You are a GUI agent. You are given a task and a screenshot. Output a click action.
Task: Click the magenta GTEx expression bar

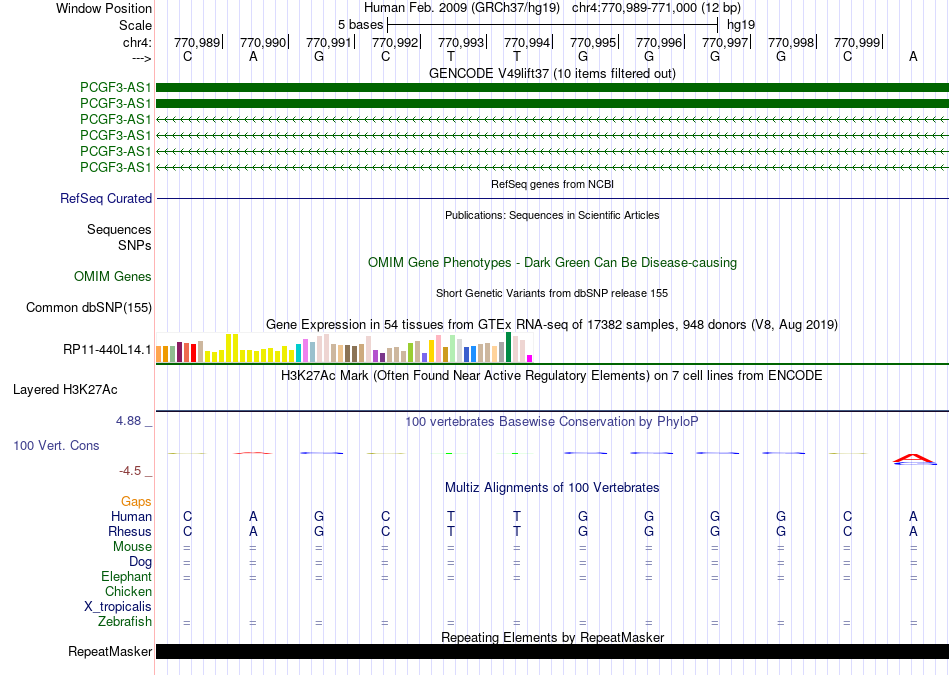click(530, 359)
